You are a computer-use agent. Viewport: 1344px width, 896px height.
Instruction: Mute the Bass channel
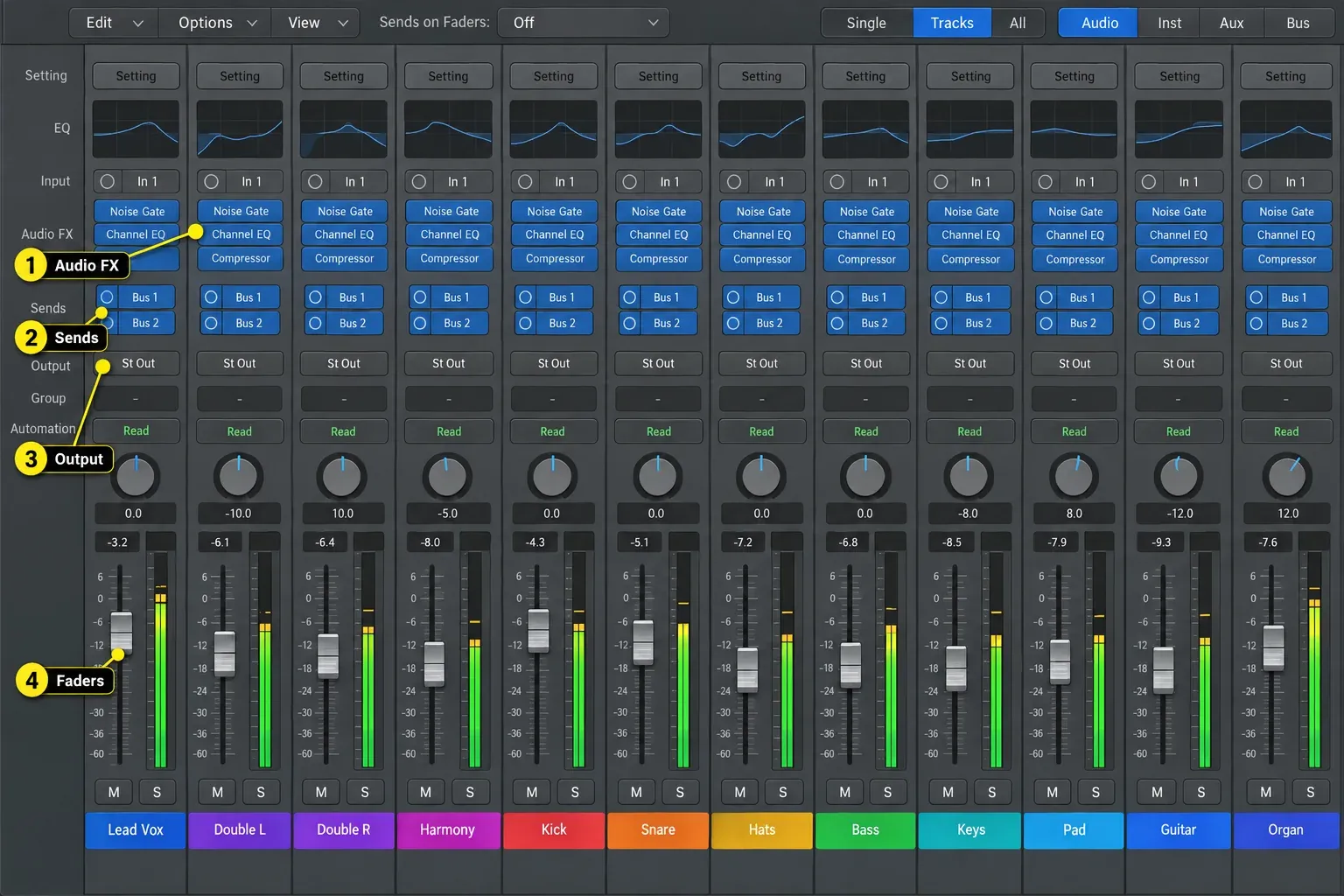(844, 792)
